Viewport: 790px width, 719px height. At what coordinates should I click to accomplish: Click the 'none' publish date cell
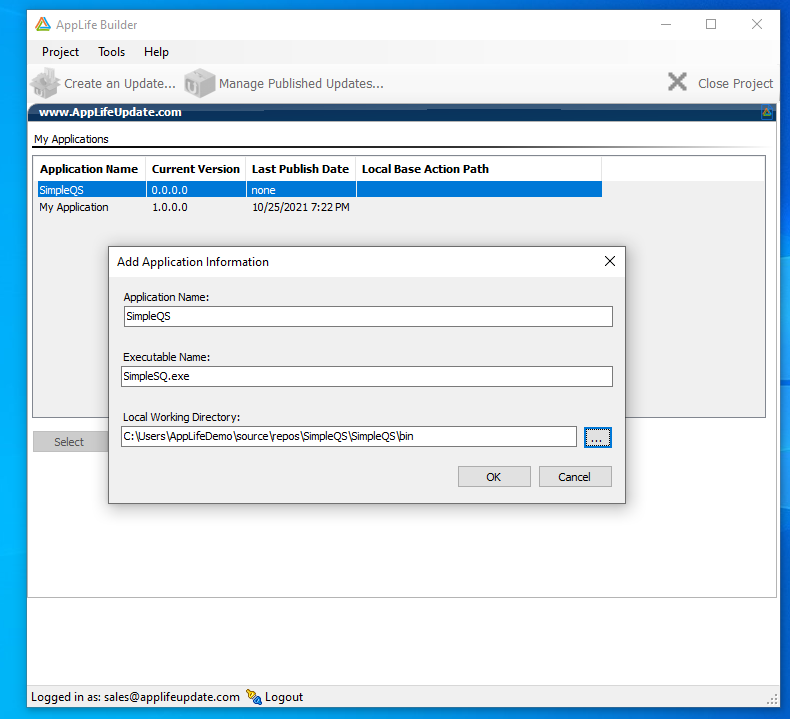[264, 190]
